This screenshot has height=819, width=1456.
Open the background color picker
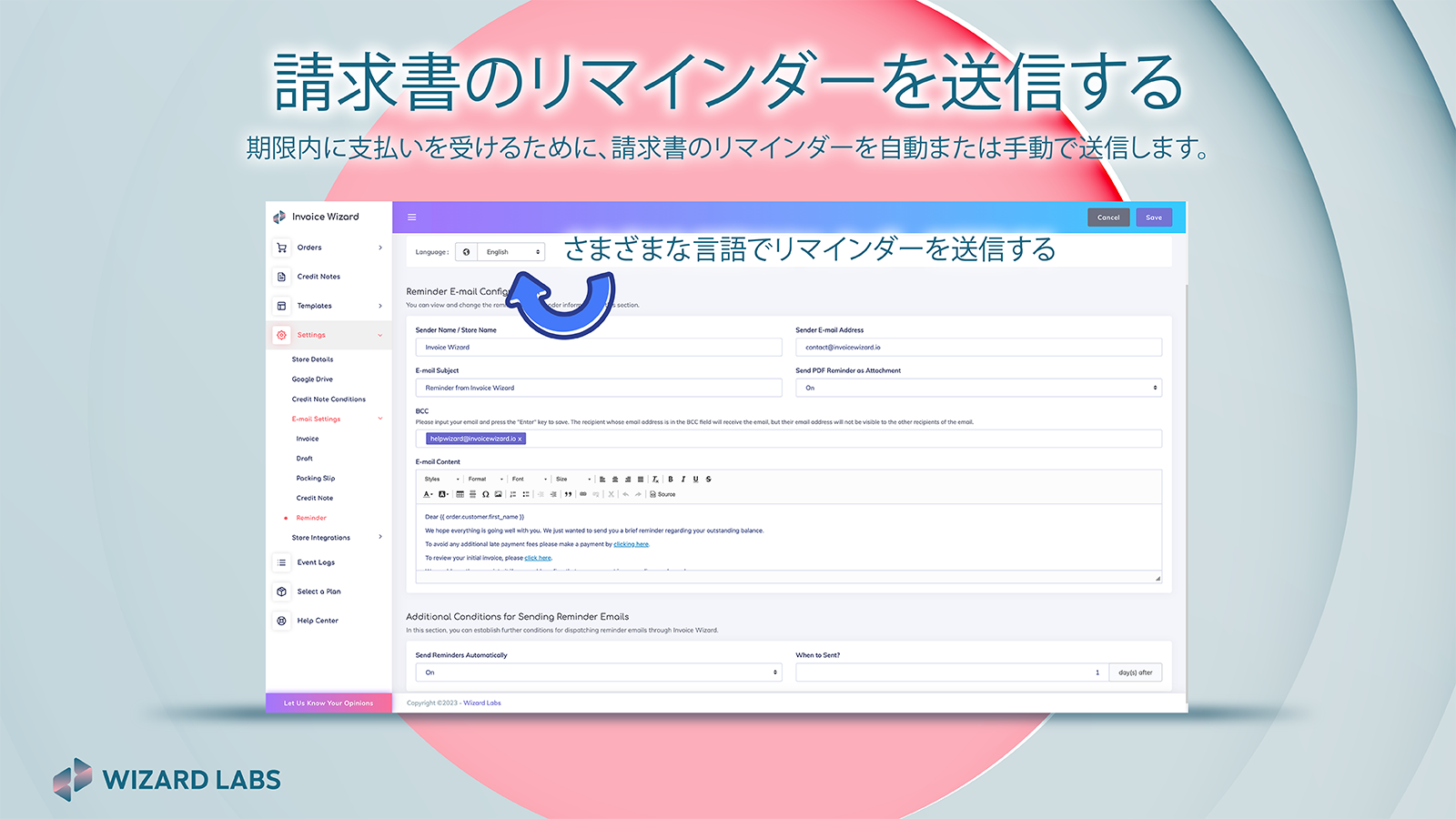443,494
